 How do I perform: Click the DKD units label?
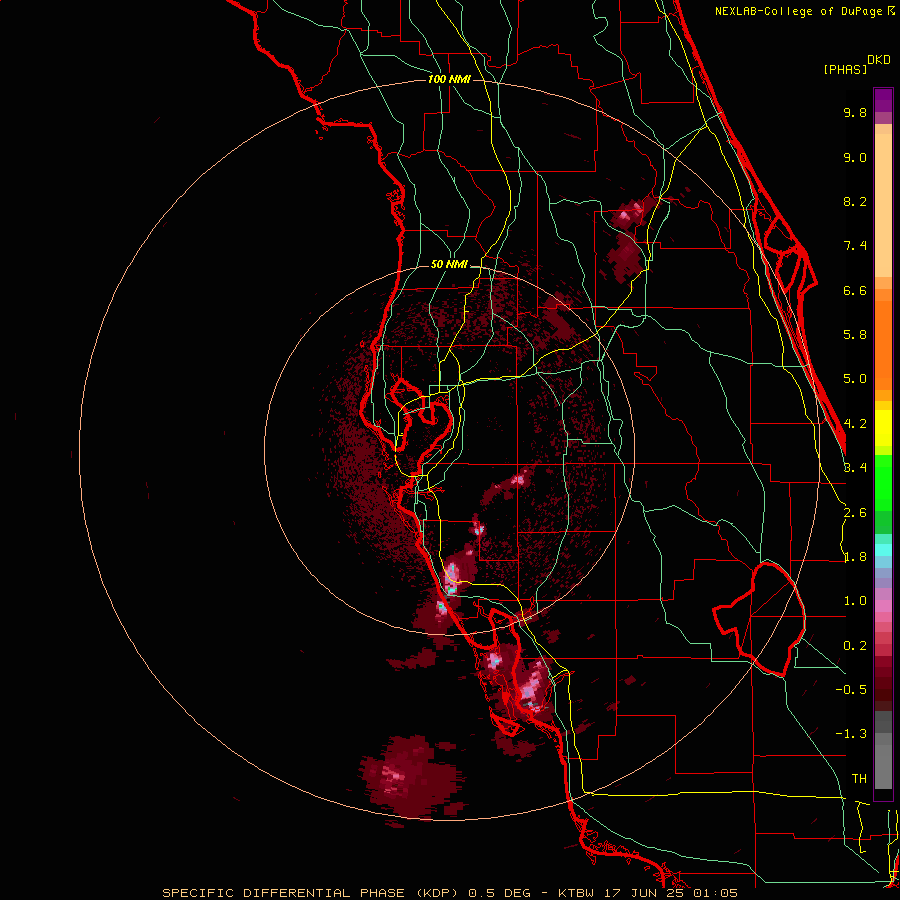(879, 60)
